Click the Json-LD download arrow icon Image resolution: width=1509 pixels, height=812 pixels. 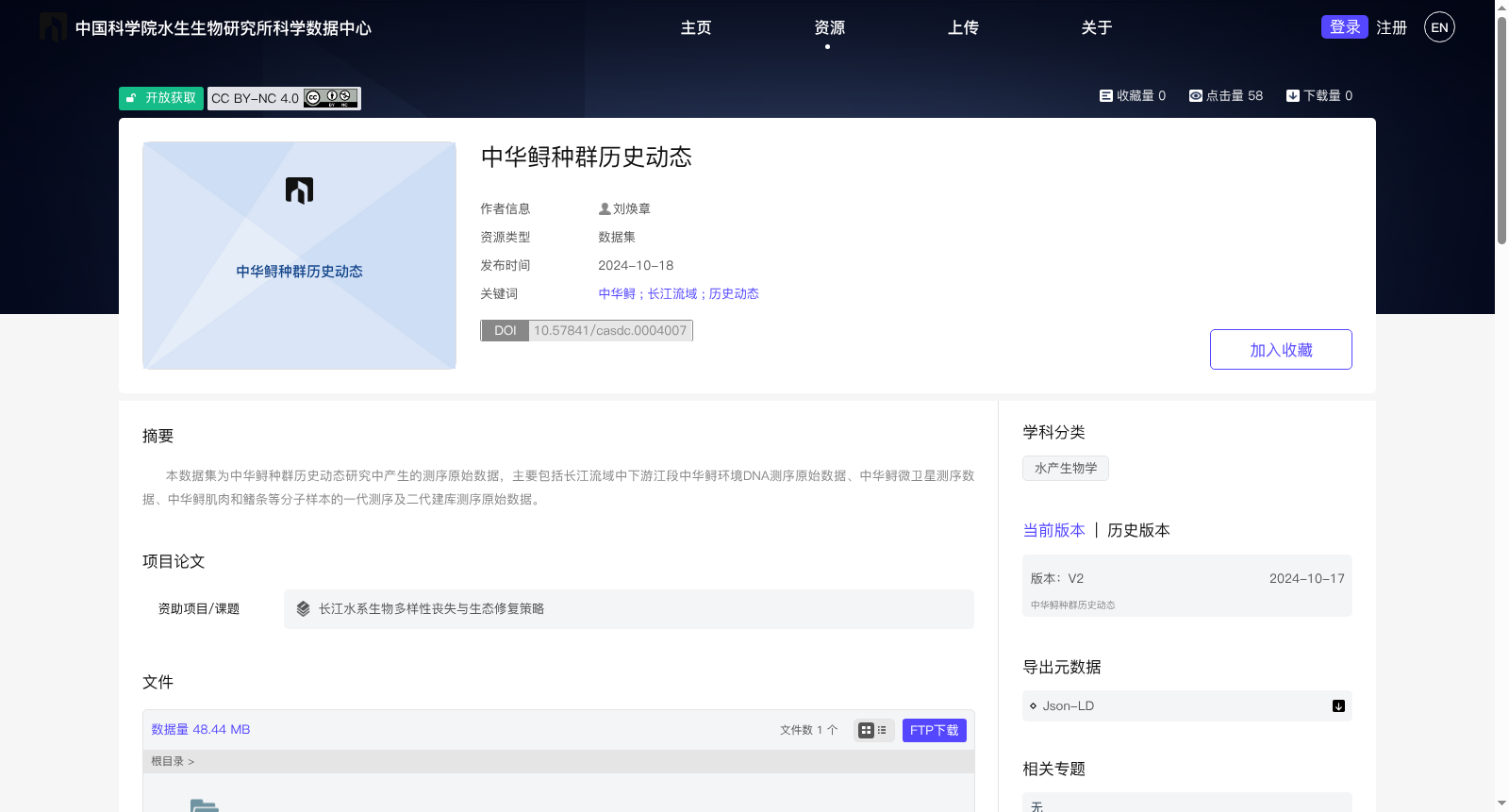[x=1338, y=706]
